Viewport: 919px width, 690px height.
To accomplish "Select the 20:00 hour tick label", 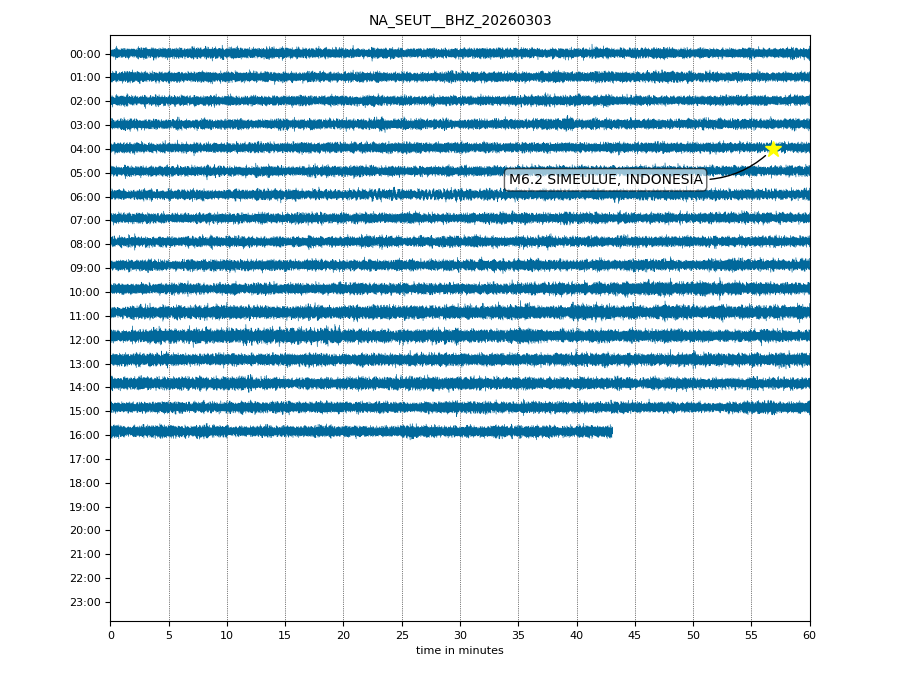I will (x=85, y=530).
